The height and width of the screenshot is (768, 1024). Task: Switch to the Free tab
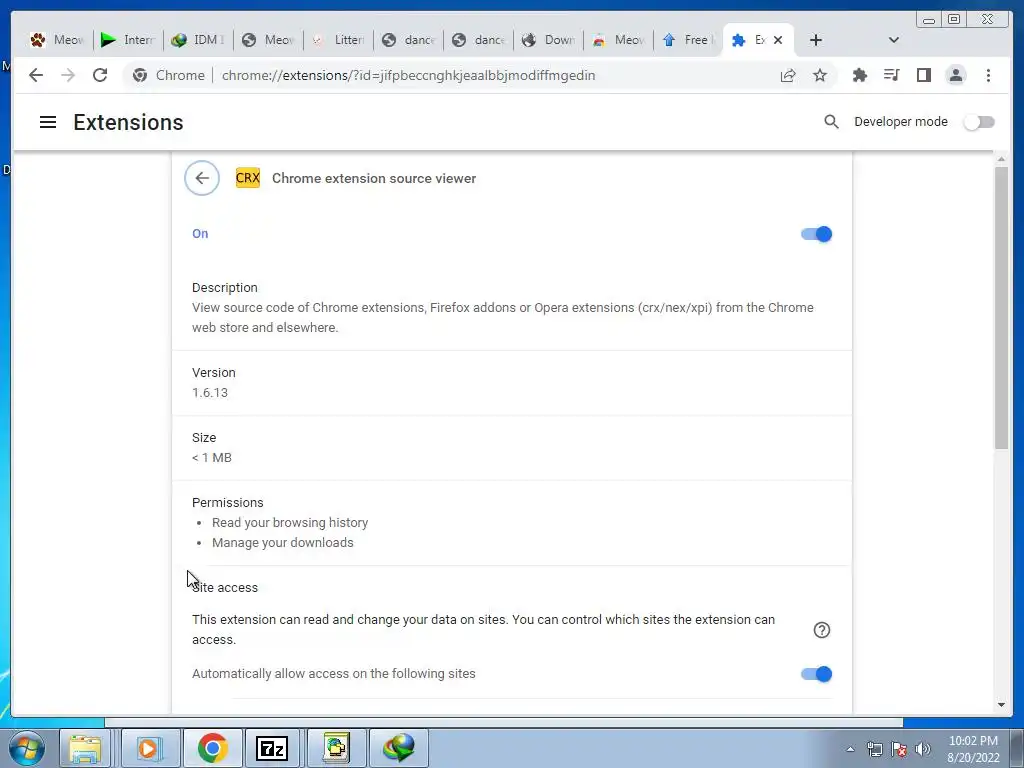coord(689,40)
